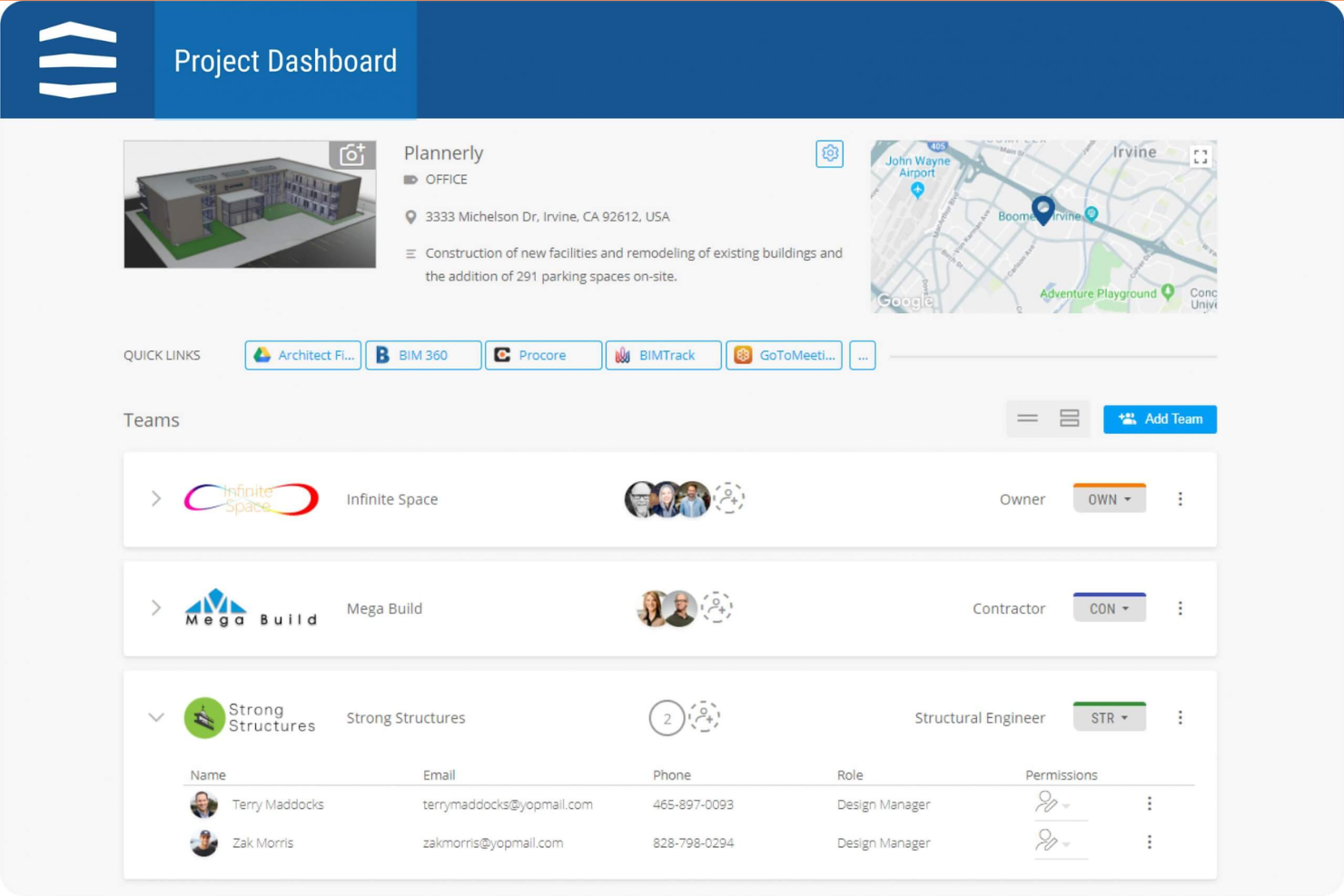Open the overflow quick links button
Screen dimensions: 1344x896
click(863, 355)
